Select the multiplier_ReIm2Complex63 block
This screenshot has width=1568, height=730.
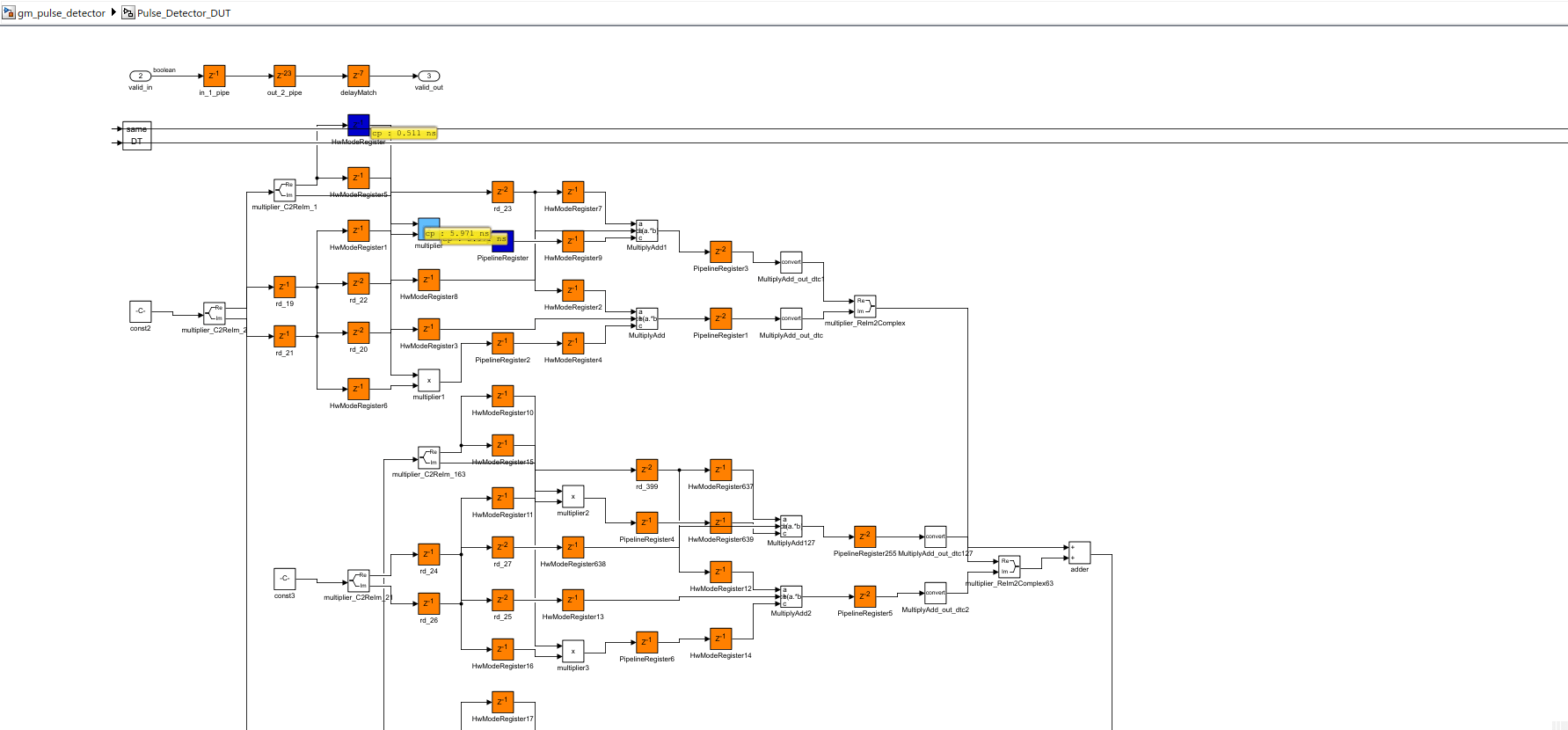tap(1010, 566)
